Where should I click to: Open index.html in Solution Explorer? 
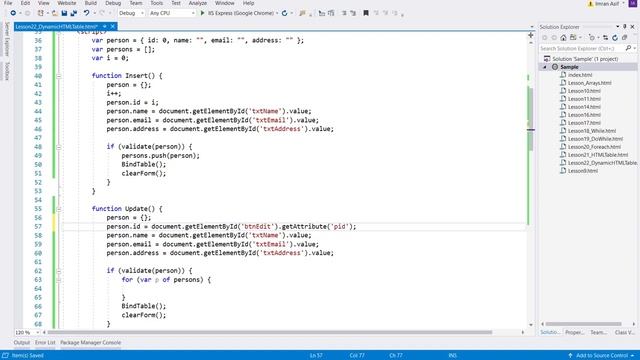[580, 75]
